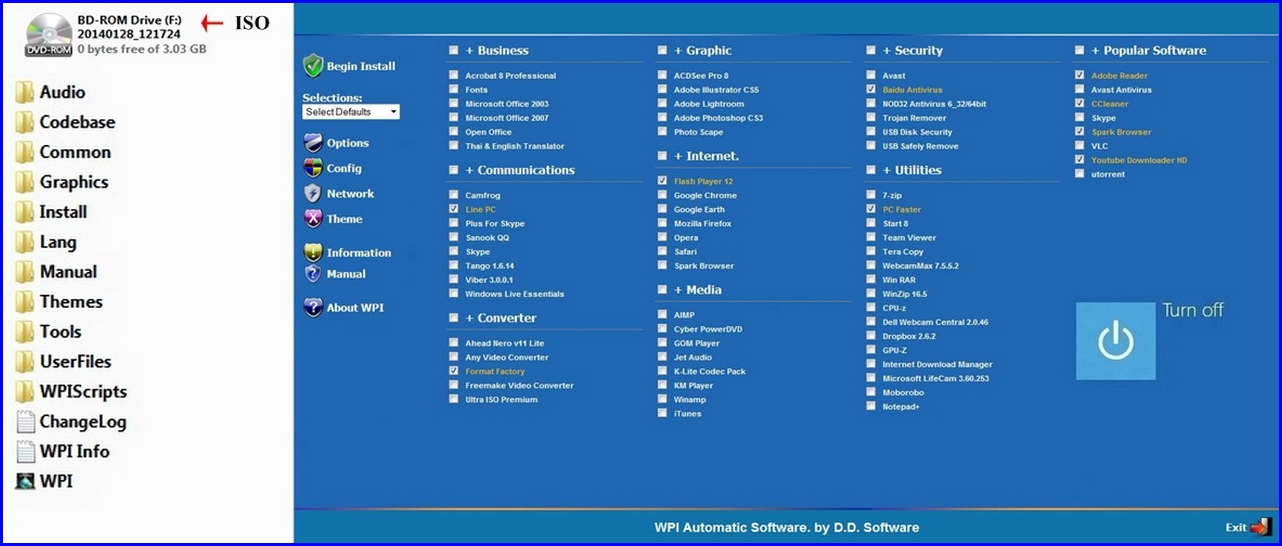Toggle the + Utilities category checkbox
The height and width of the screenshot is (546, 1282).
pos(872,170)
